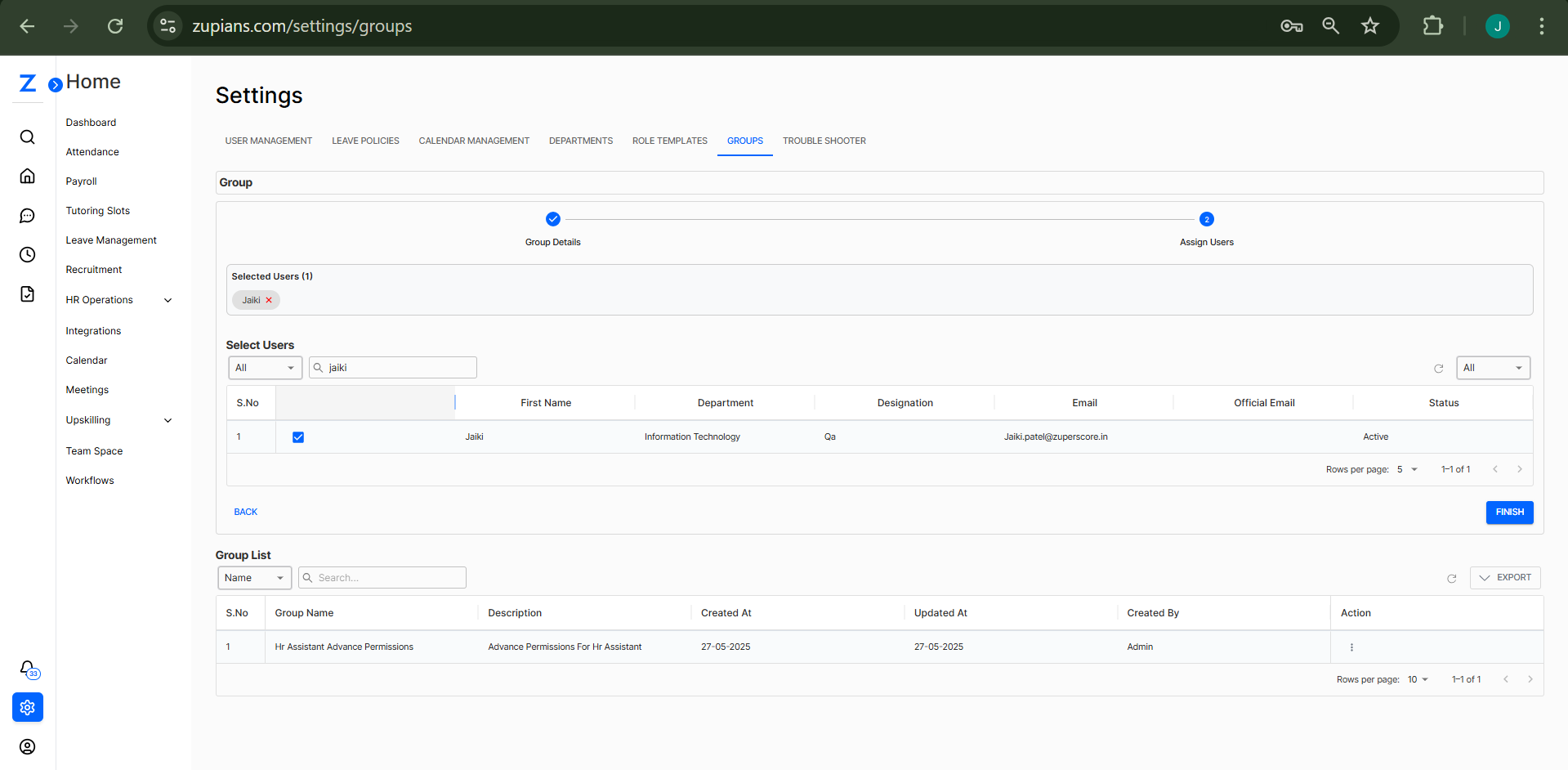Uncheck the checkbox for user Jaiki

point(298,437)
